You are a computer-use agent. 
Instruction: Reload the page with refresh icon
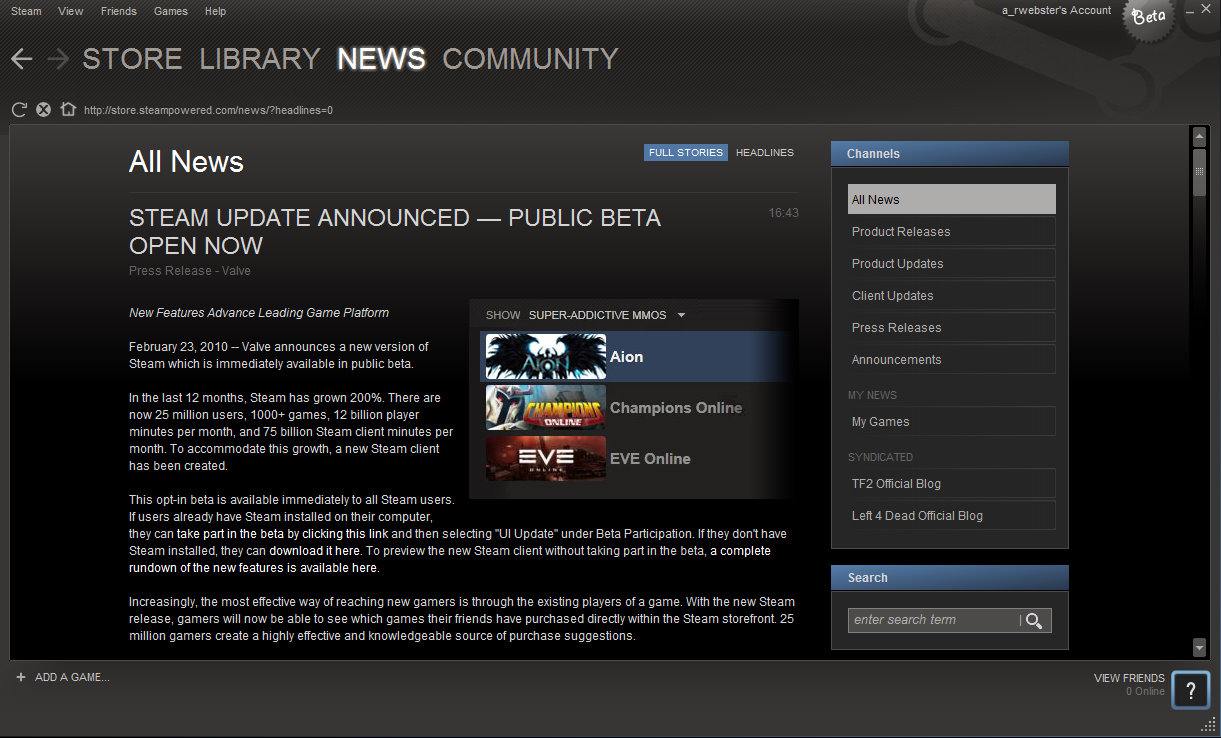point(19,110)
